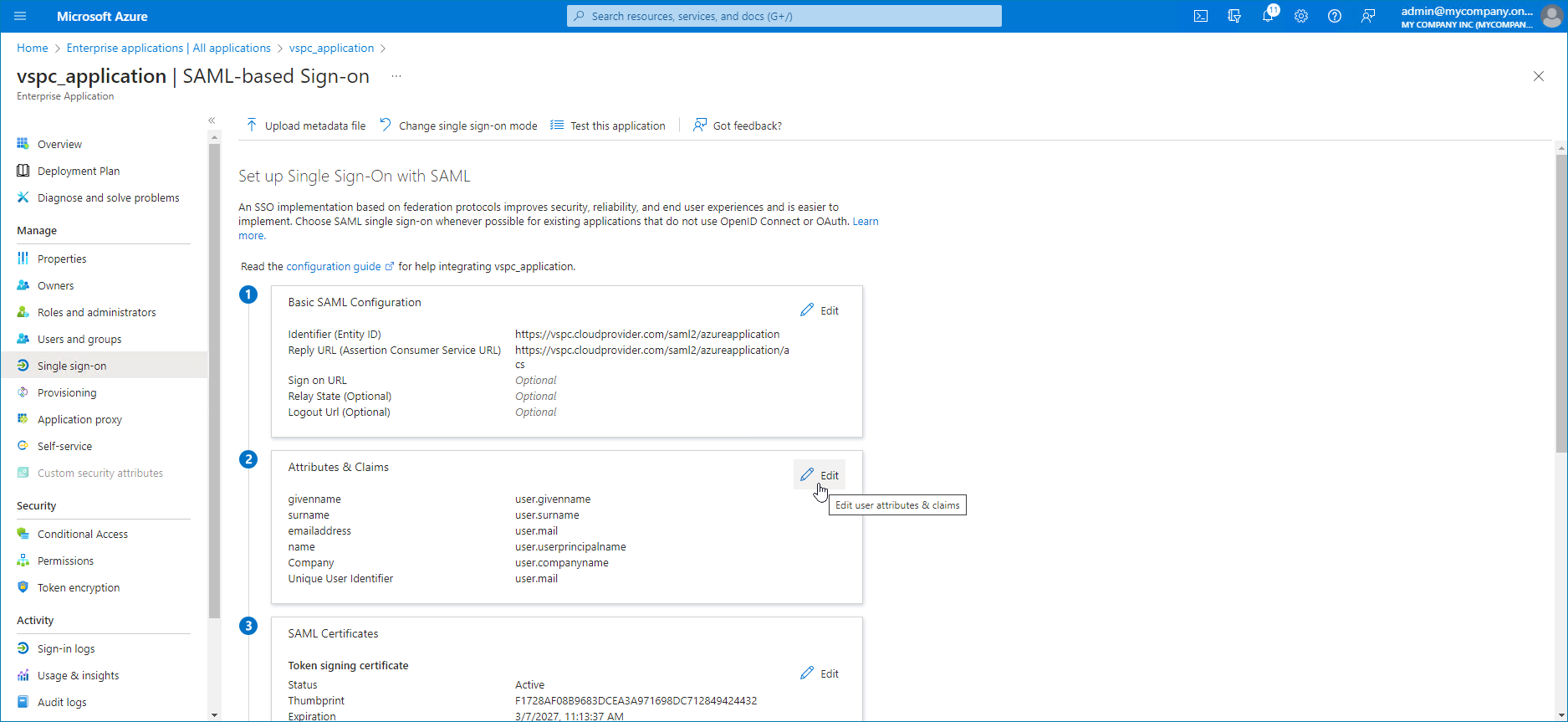
Task: Click Got feedback? in the toolbar
Action: (x=738, y=125)
